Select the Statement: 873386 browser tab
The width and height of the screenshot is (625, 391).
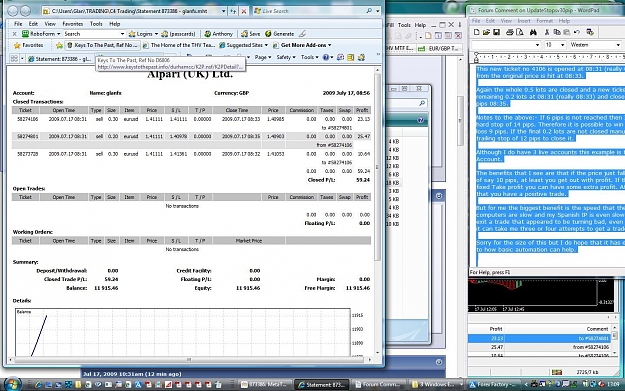coord(60,59)
